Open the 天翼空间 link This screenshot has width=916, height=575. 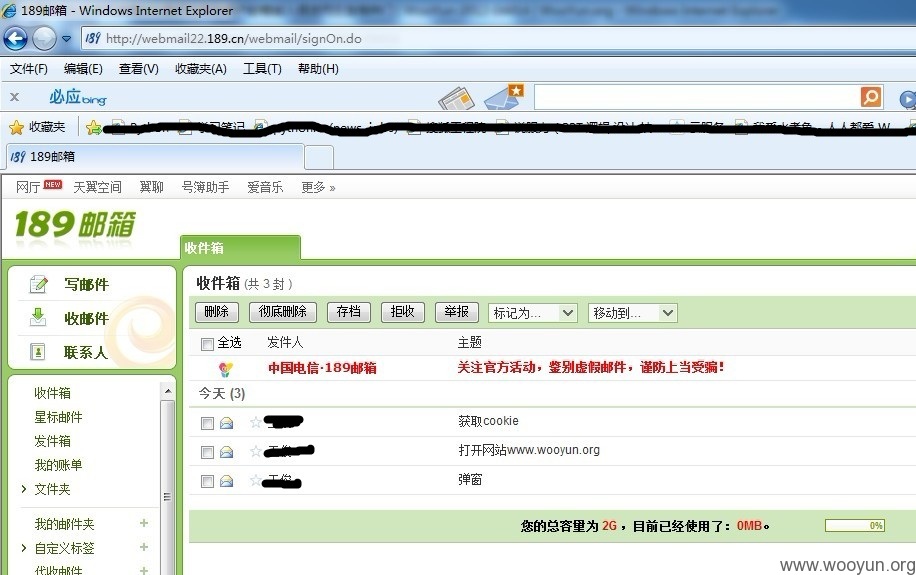click(x=97, y=187)
